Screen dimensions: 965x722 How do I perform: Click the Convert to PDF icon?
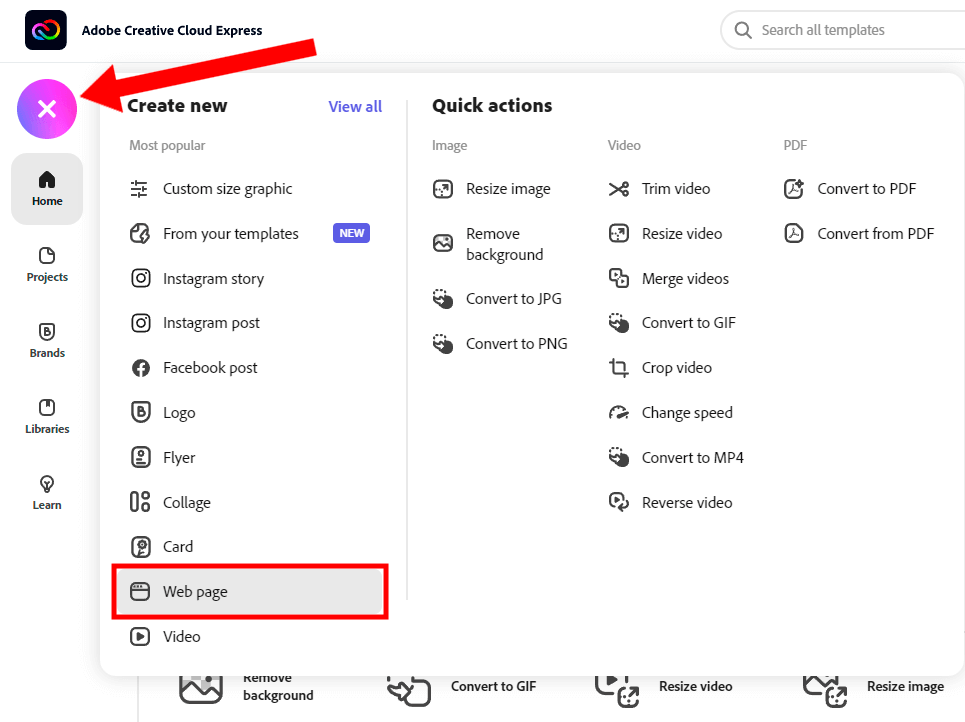pyautogui.click(x=794, y=189)
